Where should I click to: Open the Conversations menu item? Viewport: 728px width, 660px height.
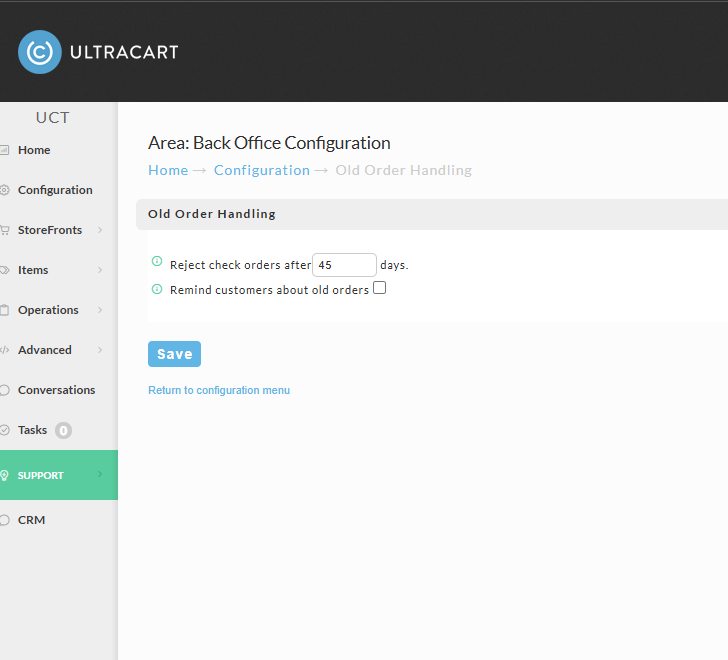(x=56, y=390)
